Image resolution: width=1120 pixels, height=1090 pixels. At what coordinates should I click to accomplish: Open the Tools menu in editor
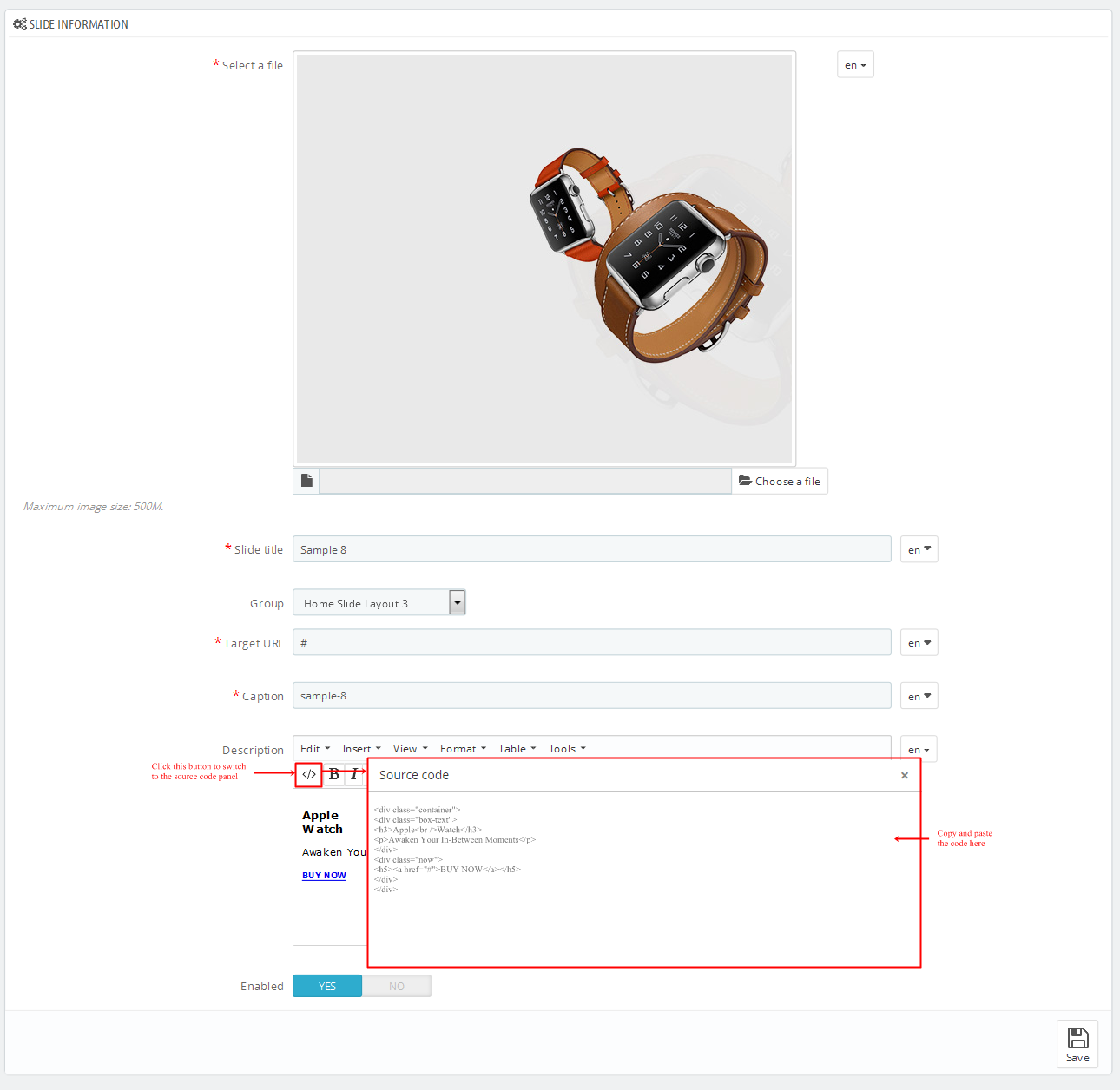coord(567,748)
